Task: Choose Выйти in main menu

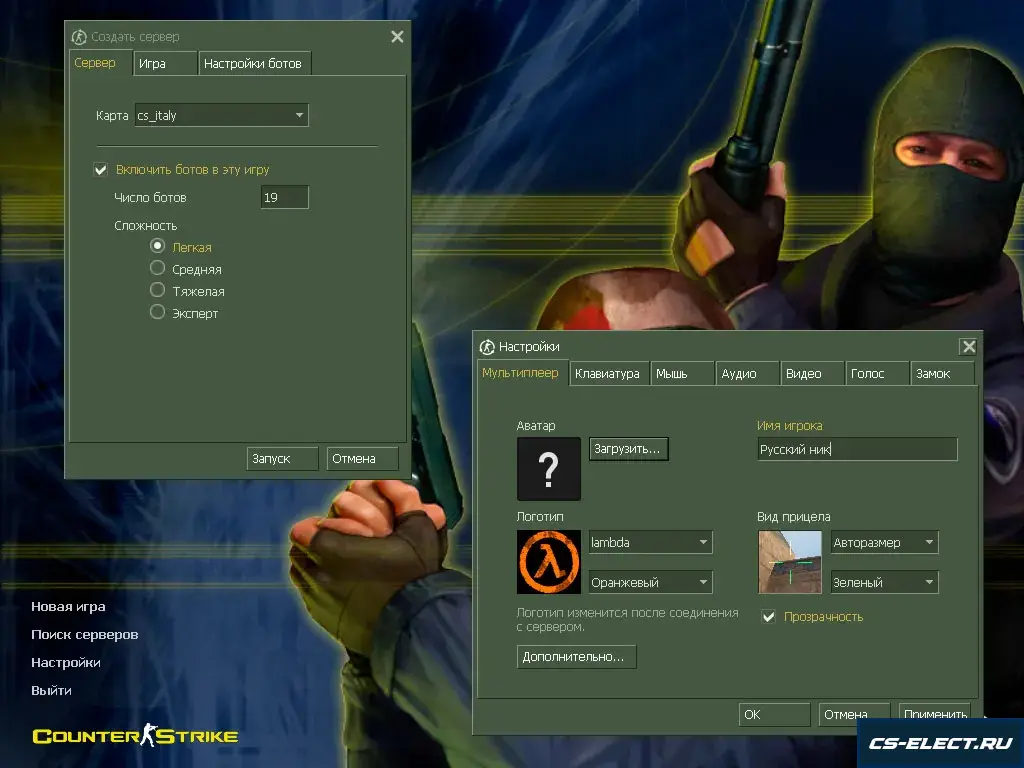Action: (52, 690)
